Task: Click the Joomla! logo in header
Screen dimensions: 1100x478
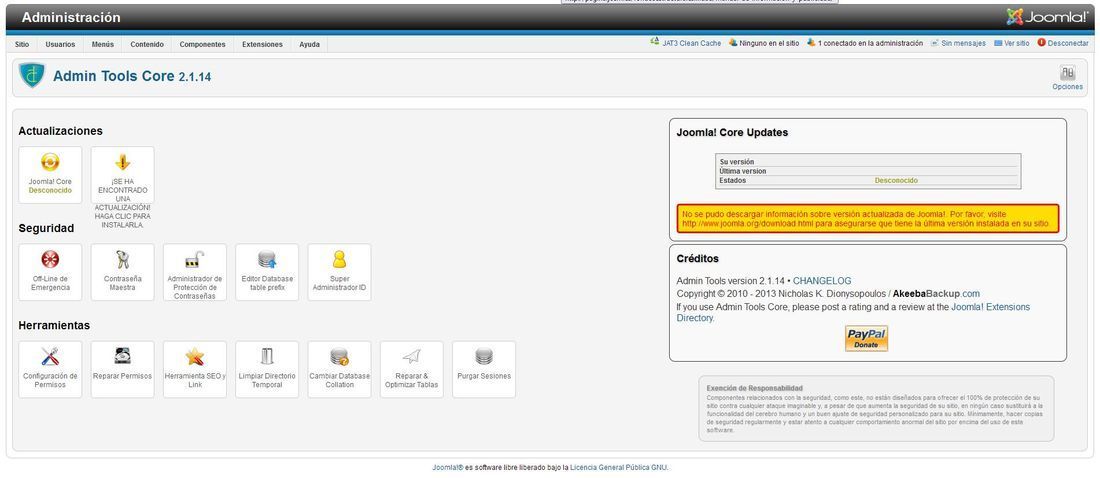Action: tap(1047, 17)
